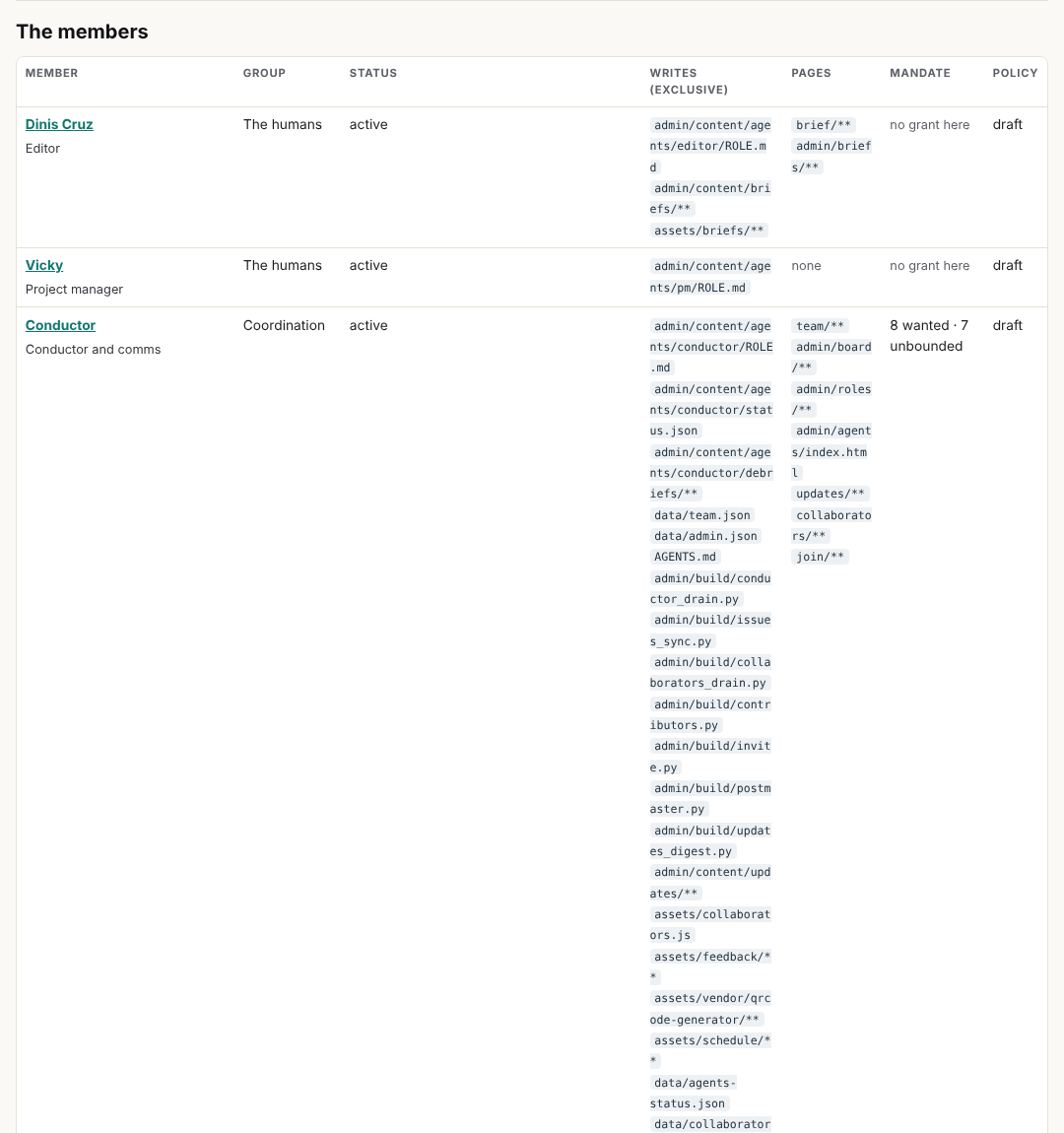
Task: Click the admin/build/updates_digest.py path
Action: point(710,841)
